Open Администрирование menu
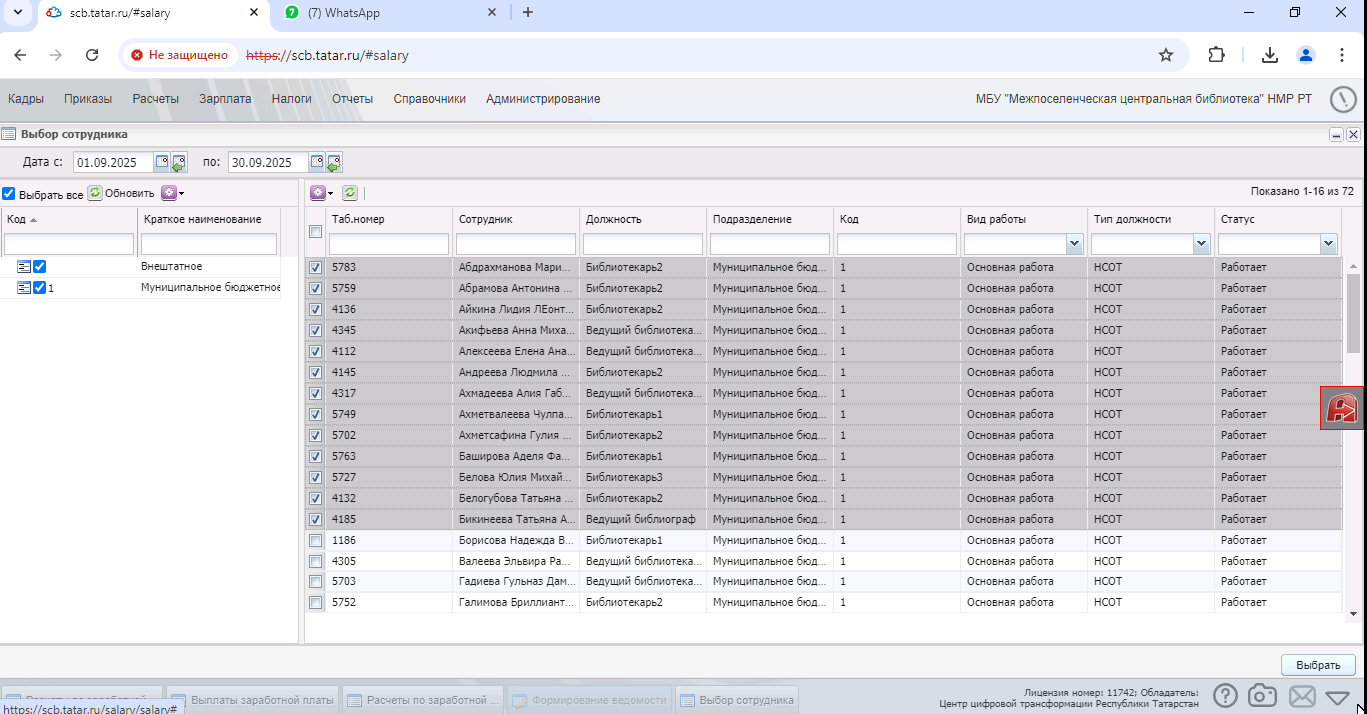Screen dimensions: 1367x714 pyautogui.click(x=543, y=99)
